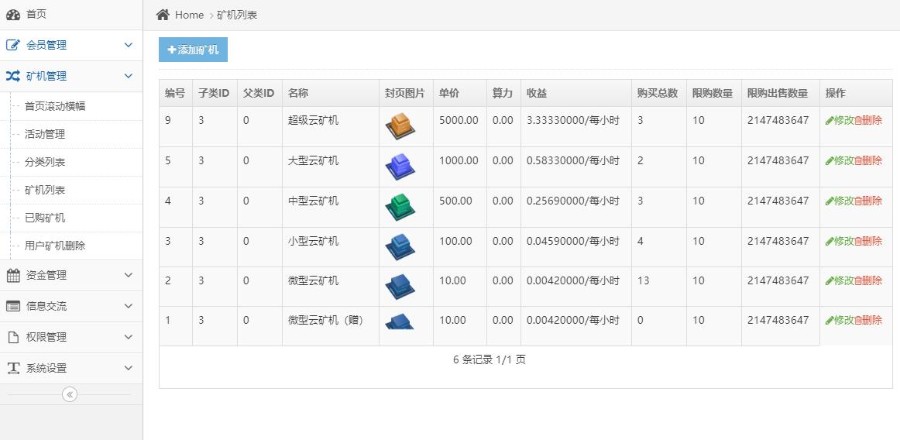The width and height of the screenshot is (900, 440).
Task: Click the file icon beside 权限管理
Action: (13, 337)
